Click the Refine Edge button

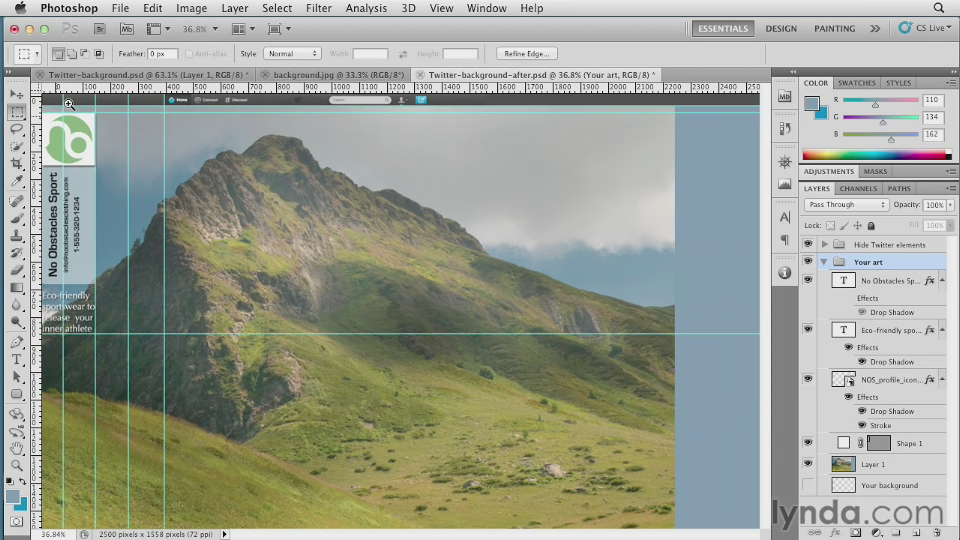point(528,53)
